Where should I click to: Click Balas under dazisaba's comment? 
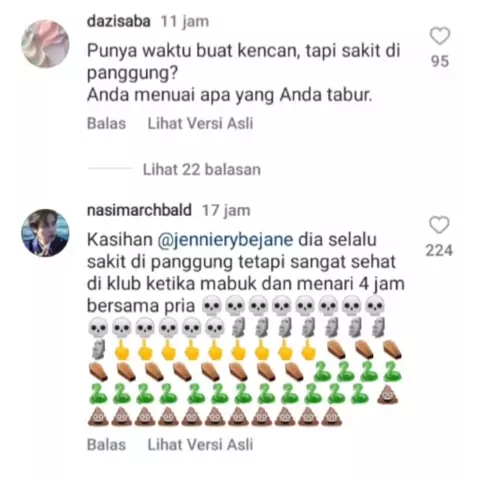pyautogui.click(x=106, y=123)
